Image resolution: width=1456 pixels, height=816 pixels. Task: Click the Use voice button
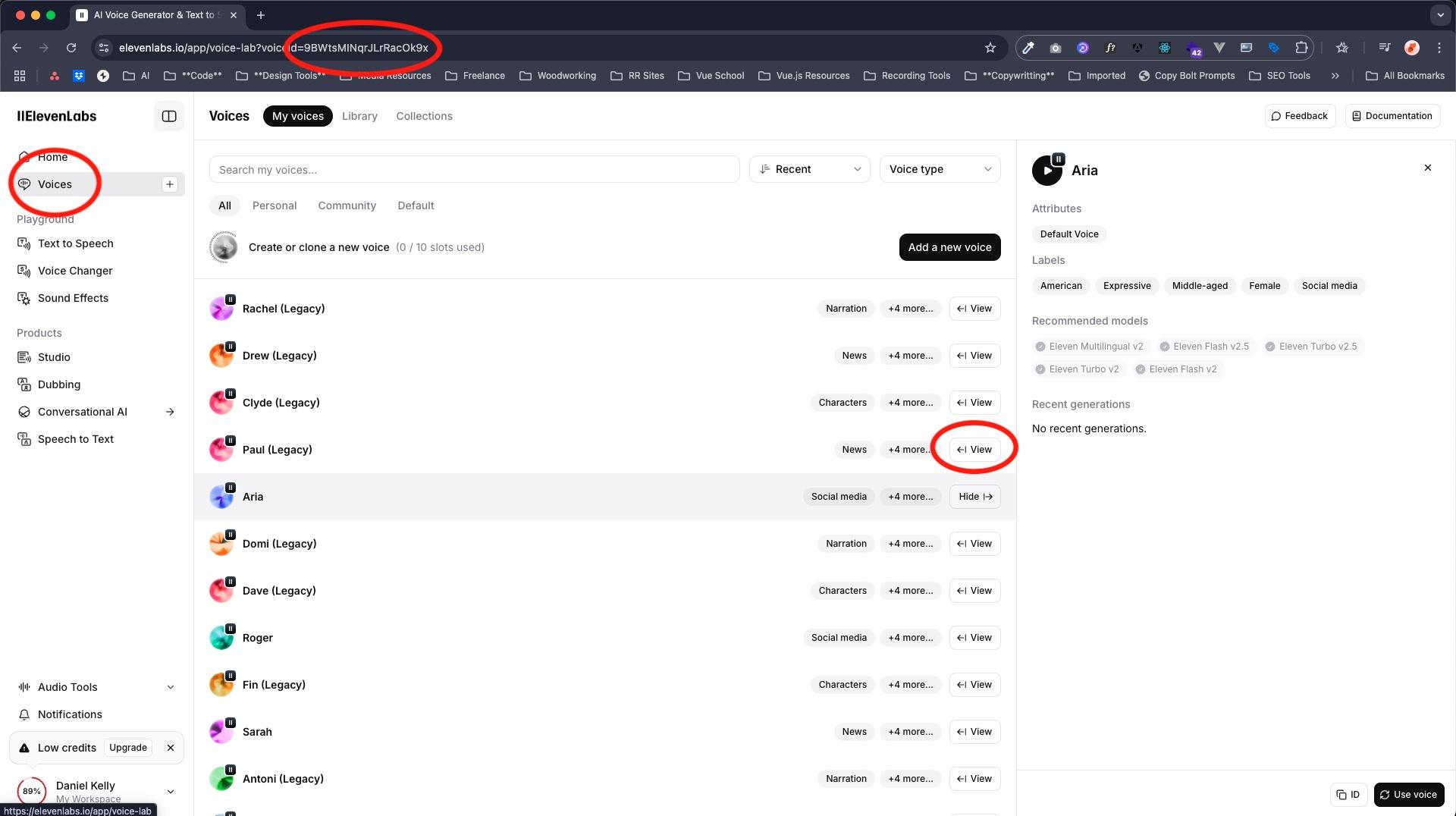1408,794
